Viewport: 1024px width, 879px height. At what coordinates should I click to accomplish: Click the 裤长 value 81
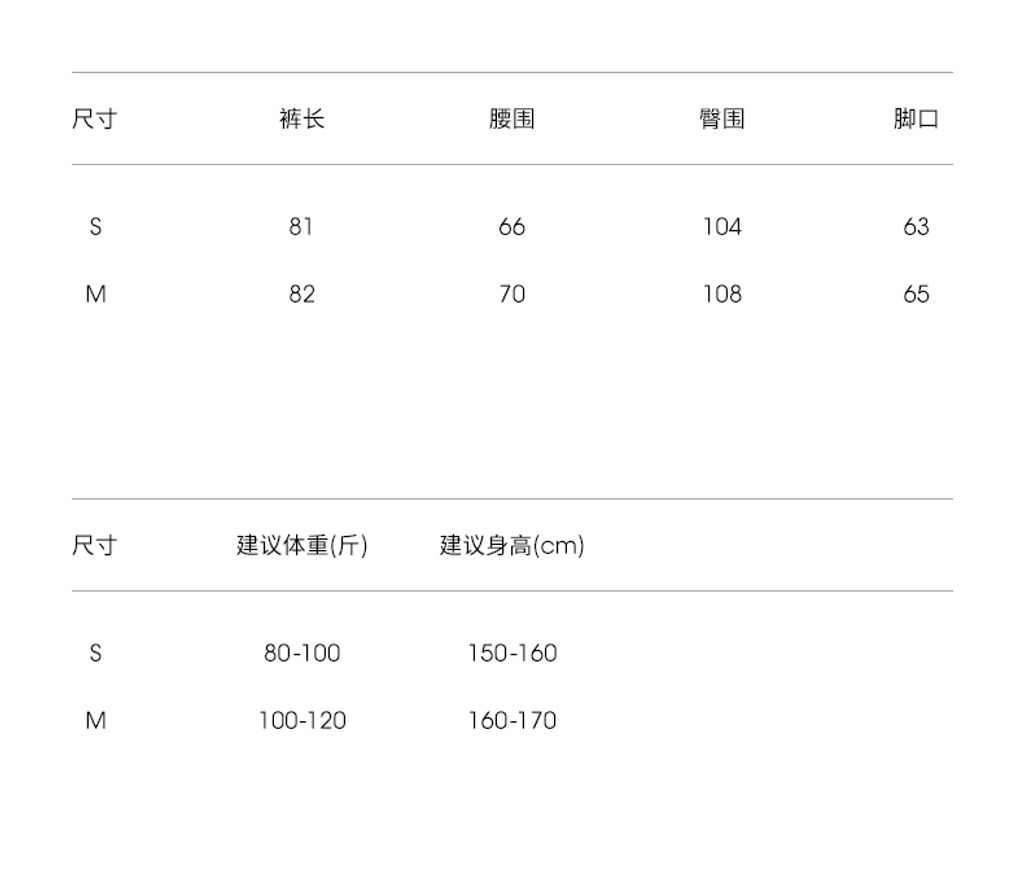point(302,227)
